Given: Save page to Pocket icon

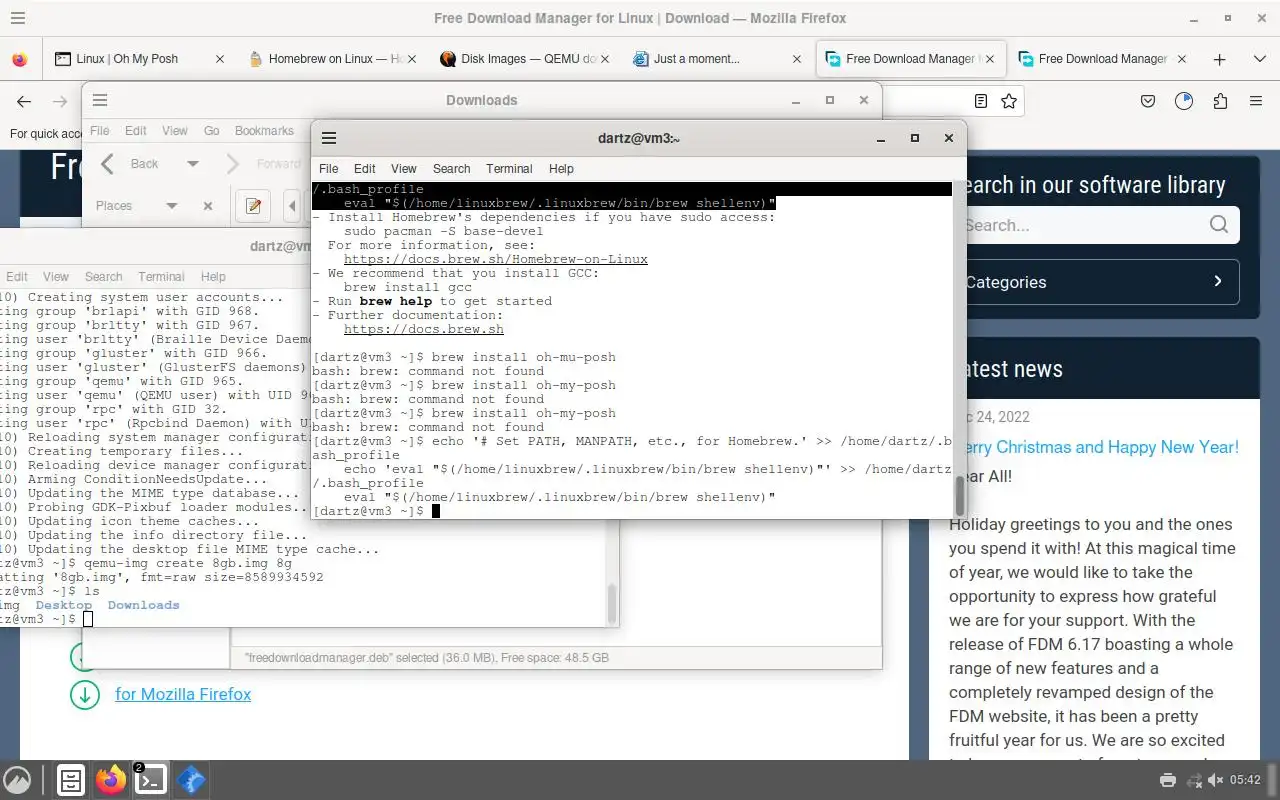Looking at the screenshot, I should (x=1149, y=101).
